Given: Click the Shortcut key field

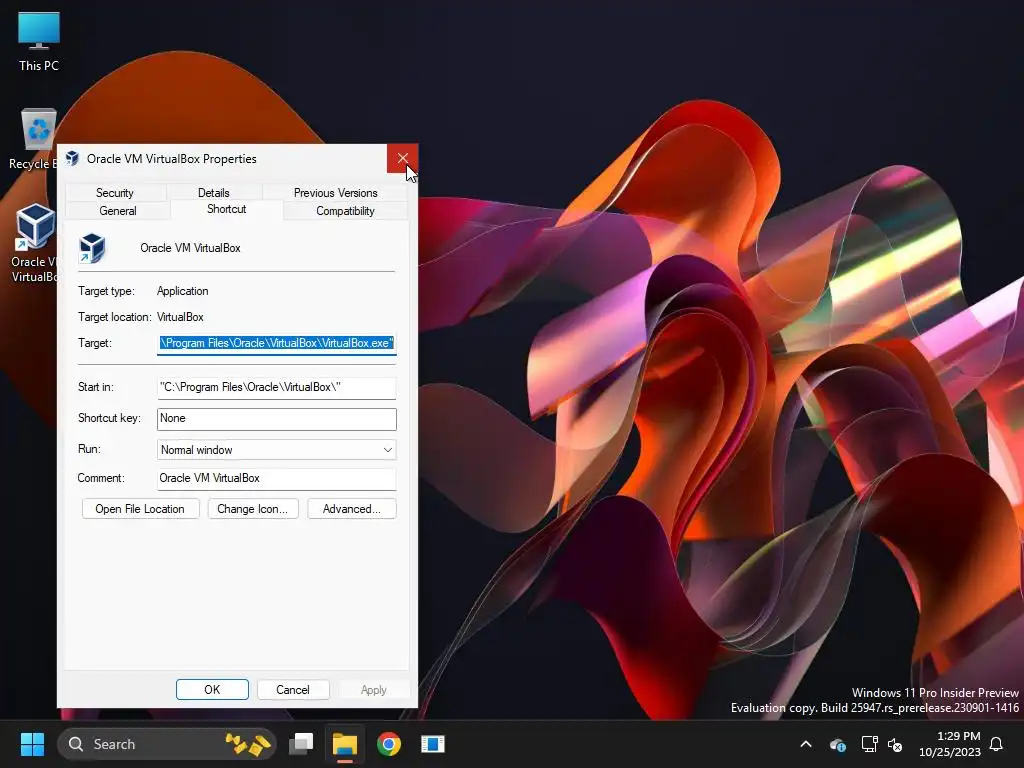Looking at the screenshot, I should tap(276, 419).
